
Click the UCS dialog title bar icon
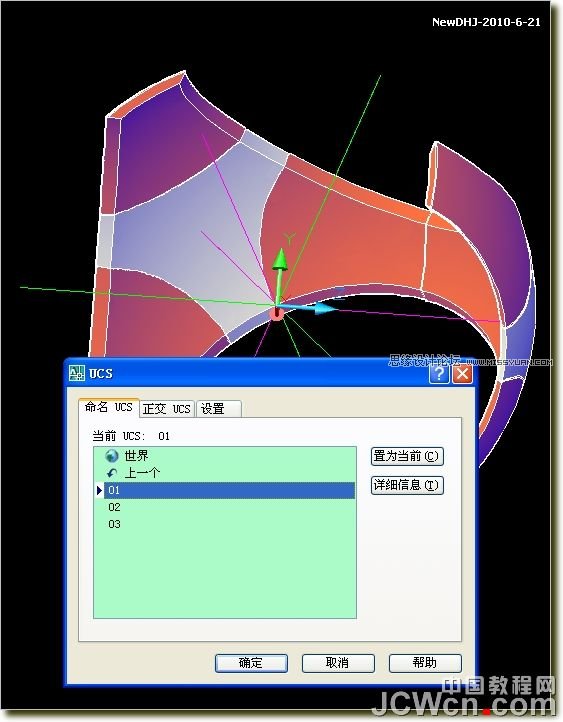pyautogui.click(x=77, y=373)
